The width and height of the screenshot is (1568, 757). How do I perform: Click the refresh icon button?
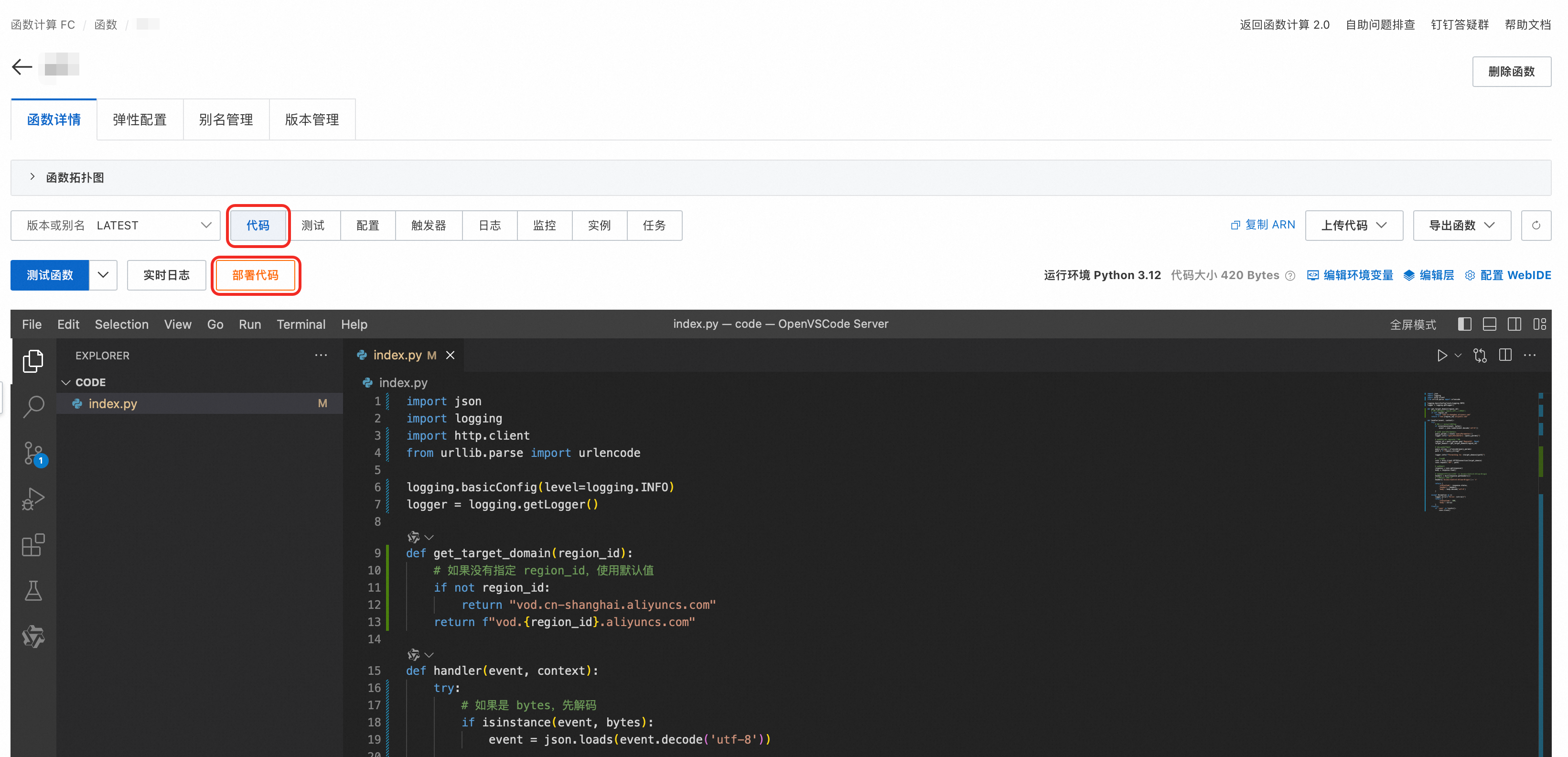tap(1536, 226)
